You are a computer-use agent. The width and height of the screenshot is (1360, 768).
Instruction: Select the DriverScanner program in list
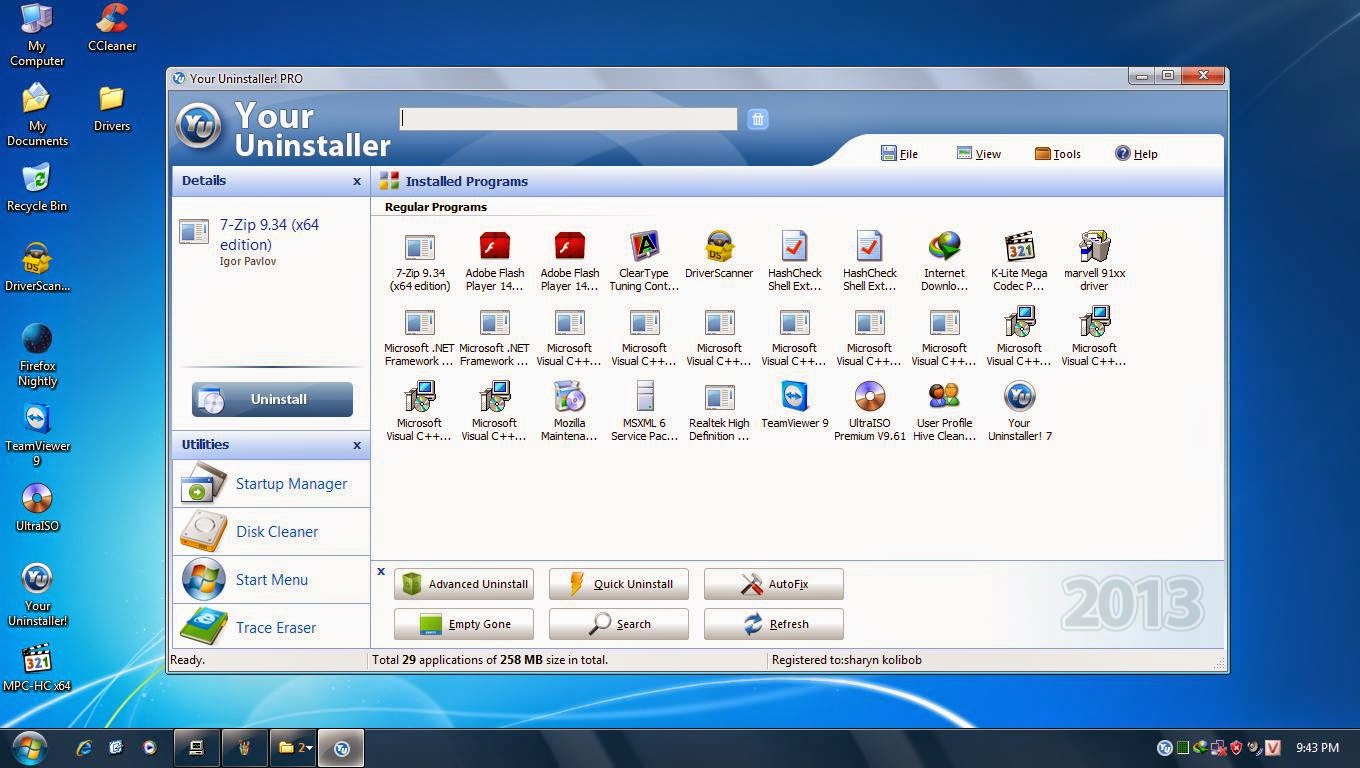719,248
